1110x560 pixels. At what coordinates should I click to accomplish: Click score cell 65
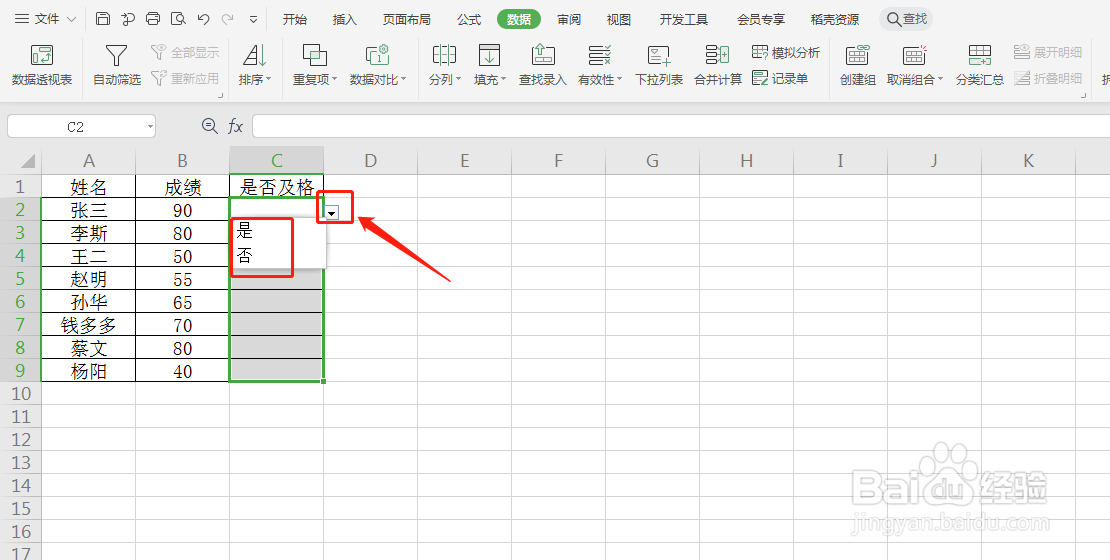[183, 302]
